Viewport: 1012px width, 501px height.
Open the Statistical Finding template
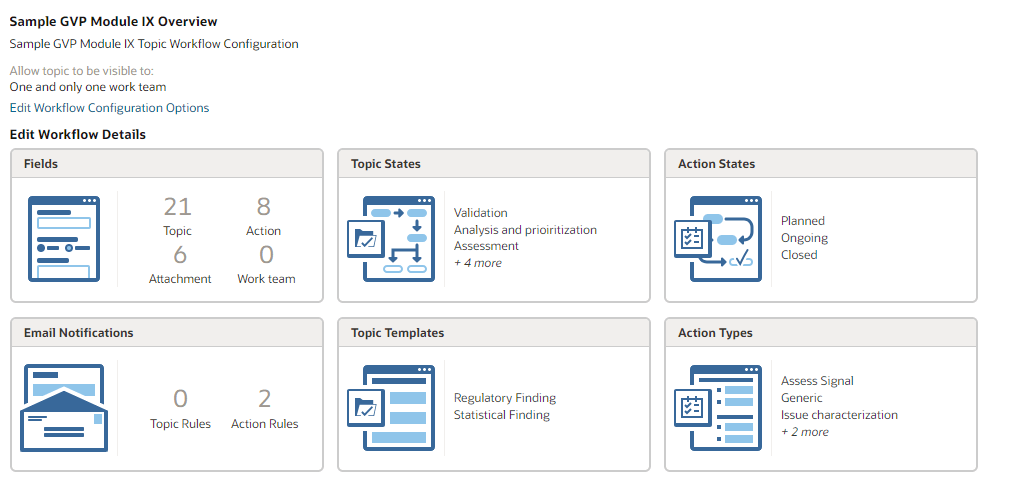pyautogui.click(x=502, y=415)
